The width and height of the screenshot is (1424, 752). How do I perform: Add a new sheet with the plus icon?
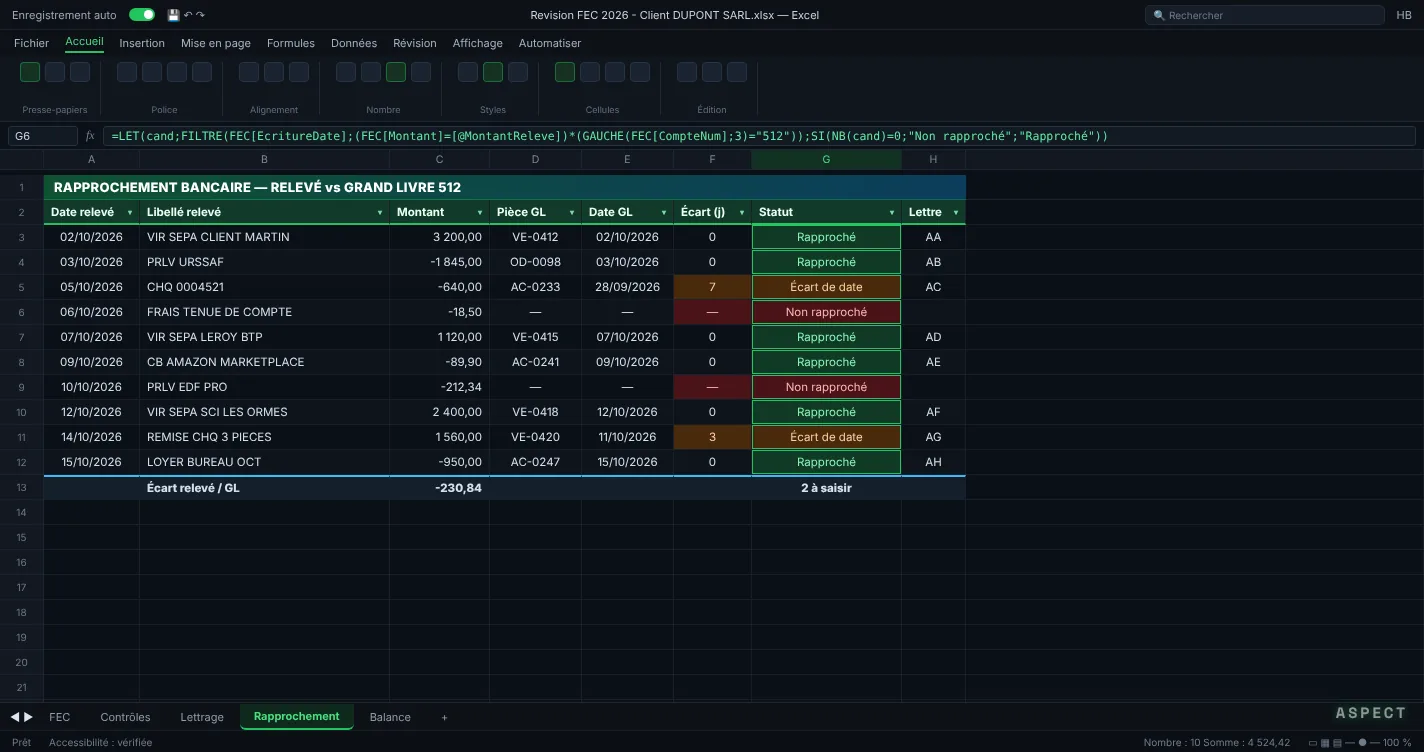click(x=445, y=717)
